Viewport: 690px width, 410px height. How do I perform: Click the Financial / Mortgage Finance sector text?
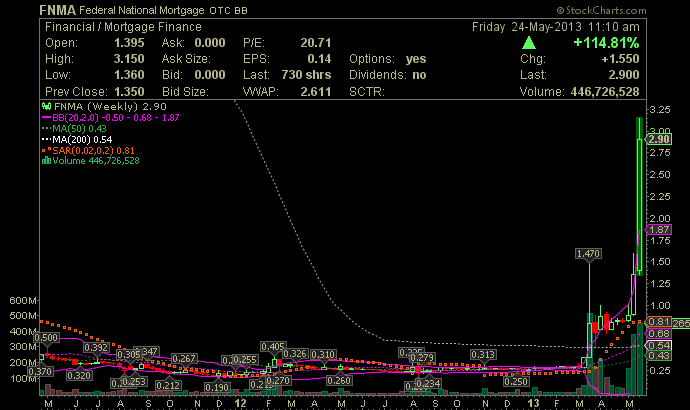[123, 27]
